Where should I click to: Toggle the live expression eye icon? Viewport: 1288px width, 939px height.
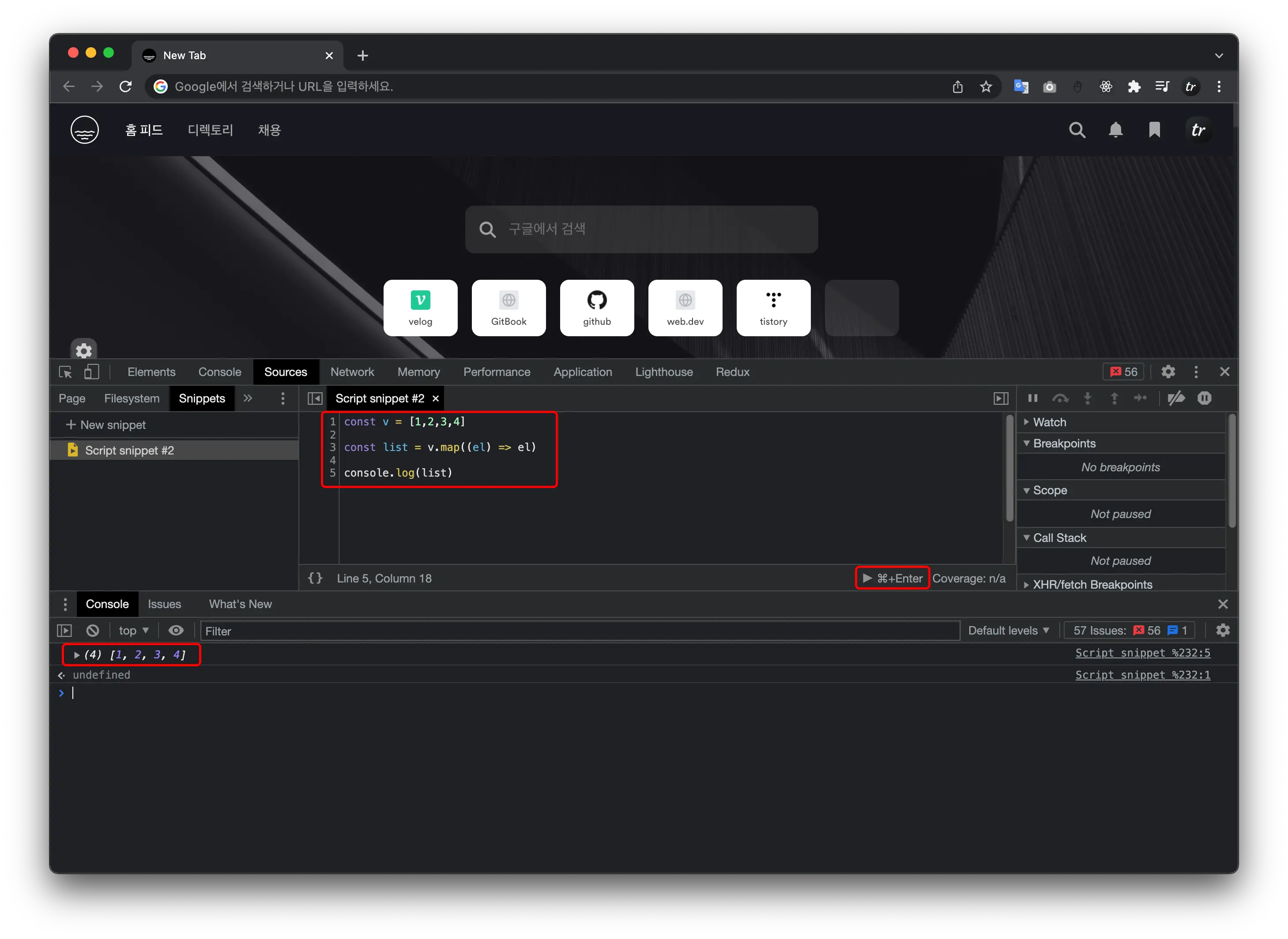(x=176, y=631)
